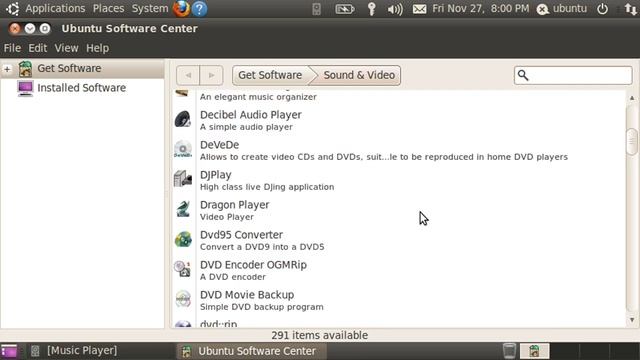Select the DVD Movie Backup icon
This screenshot has height=360, width=640.
[x=183, y=299]
